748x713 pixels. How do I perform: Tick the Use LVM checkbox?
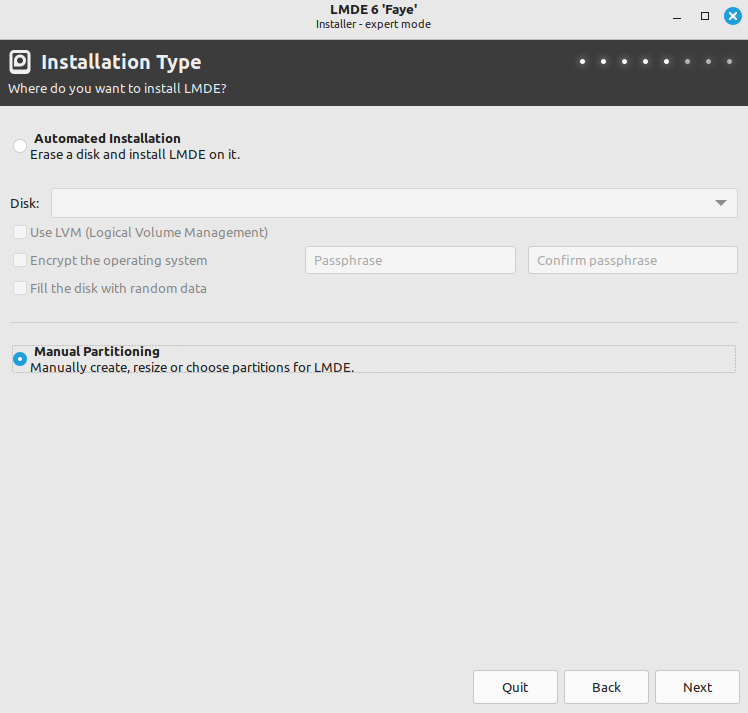coord(20,232)
